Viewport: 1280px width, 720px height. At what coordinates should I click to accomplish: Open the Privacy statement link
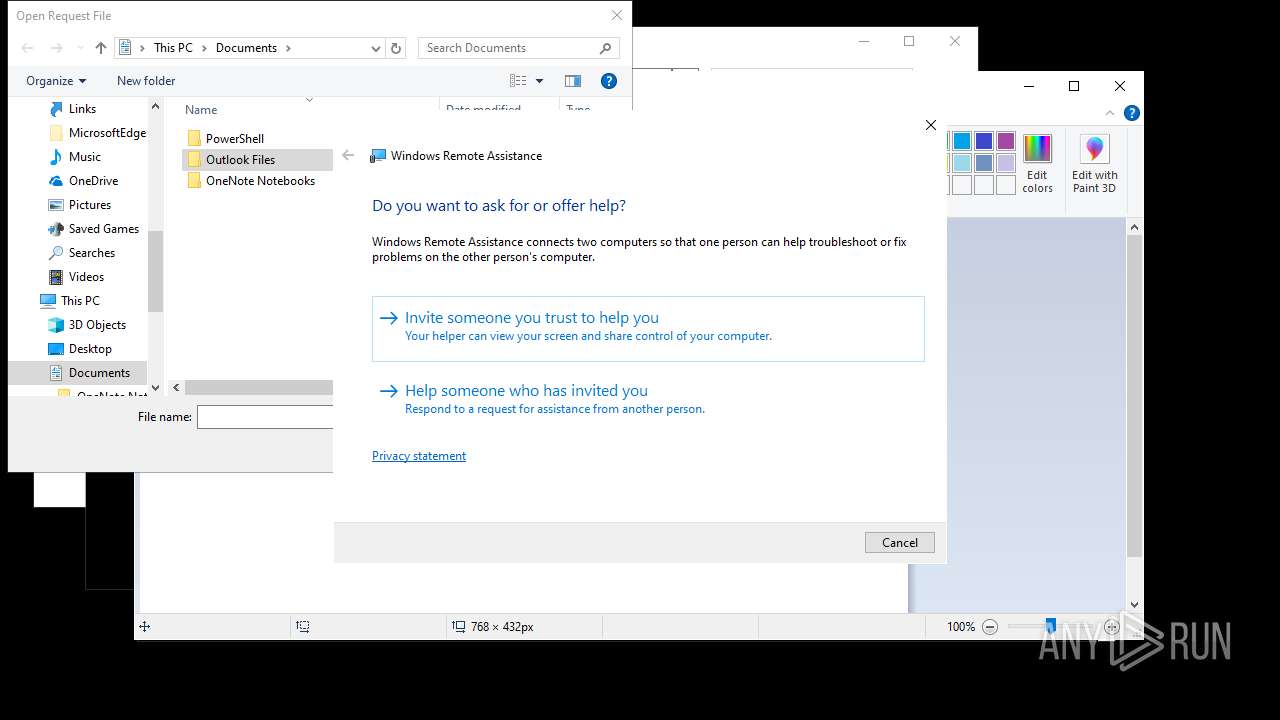[x=419, y=456]
